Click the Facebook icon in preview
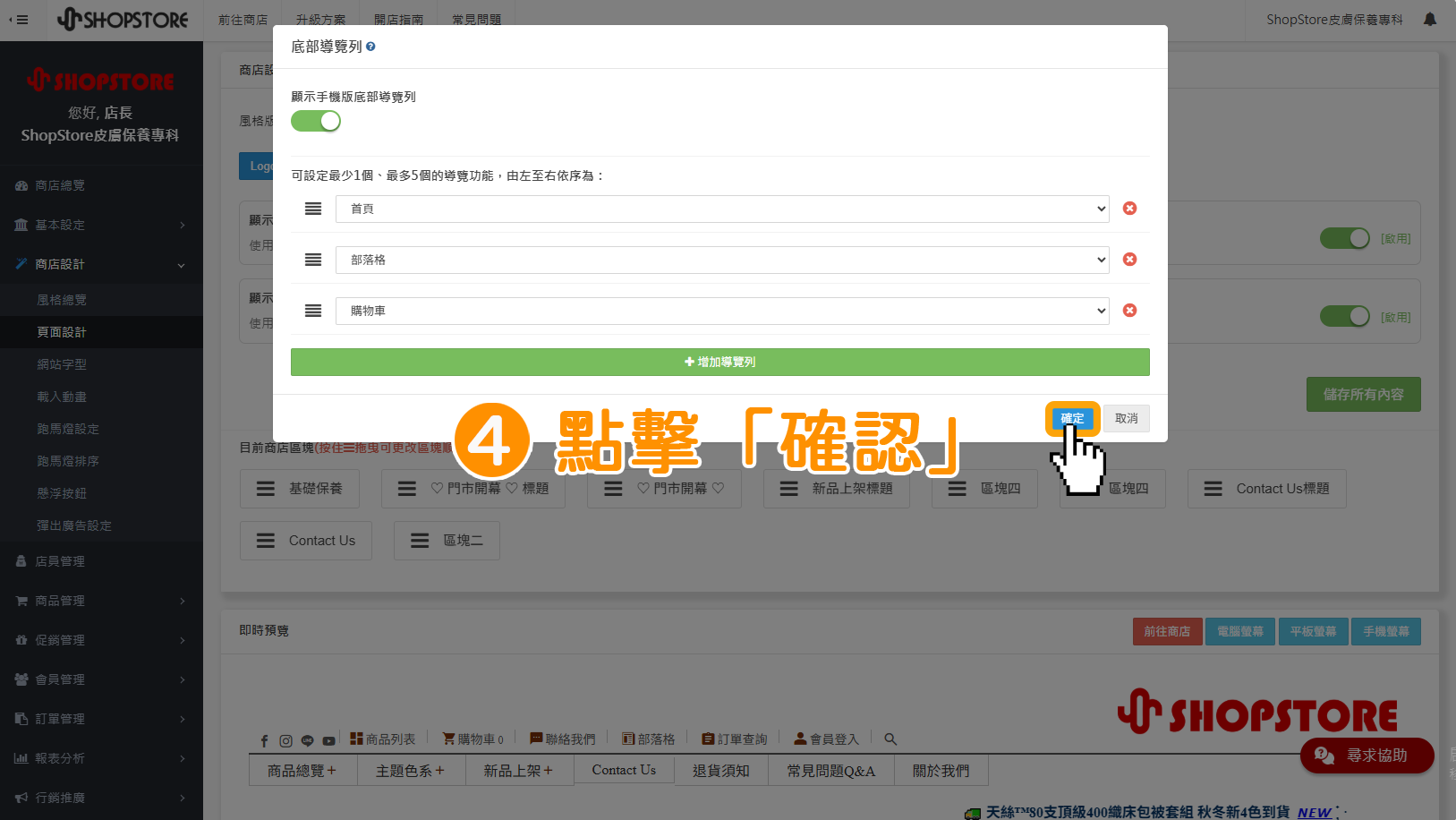 [x=264, y=741]
